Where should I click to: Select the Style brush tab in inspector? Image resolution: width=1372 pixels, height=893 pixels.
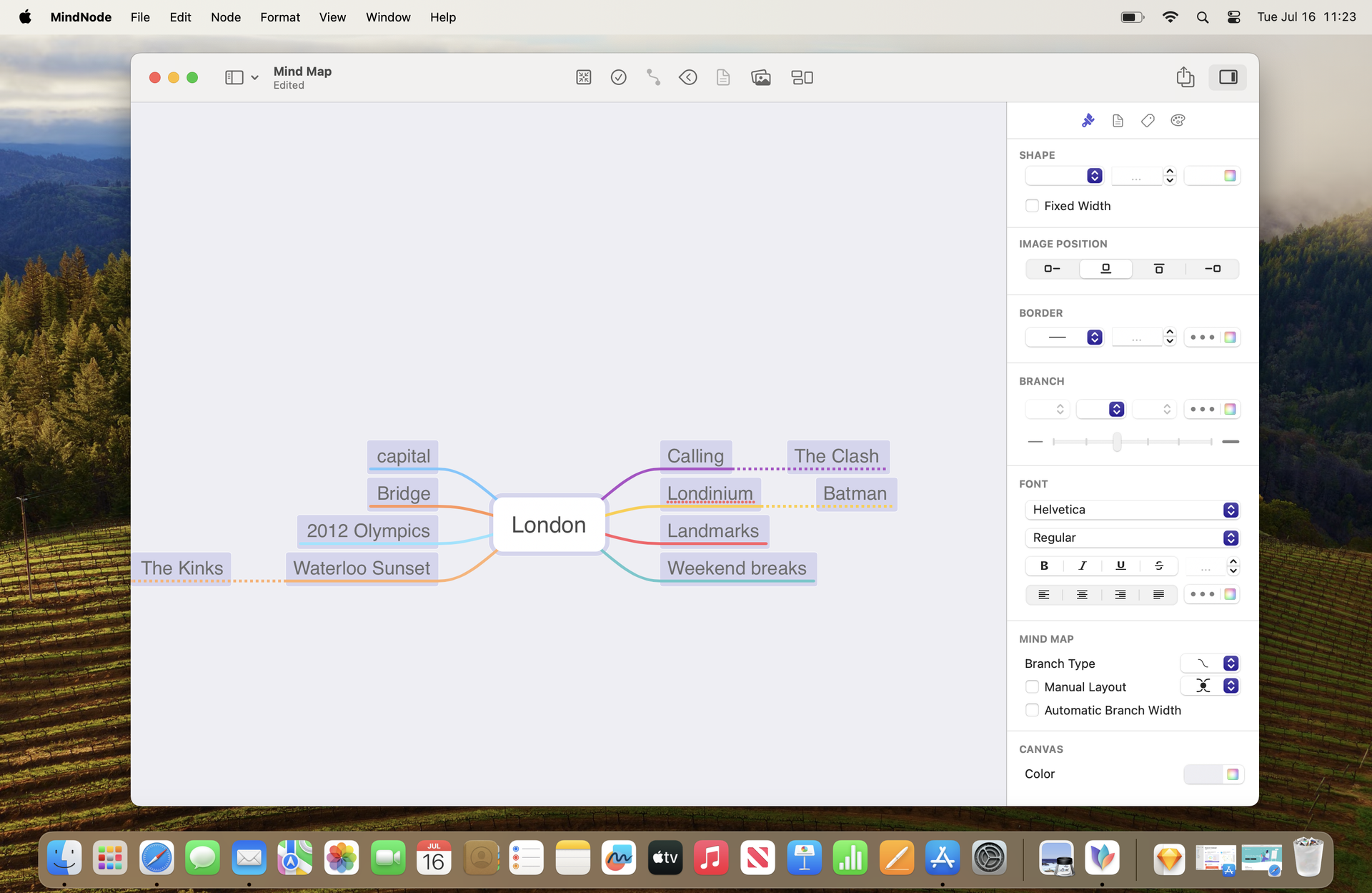point(1088,120)
